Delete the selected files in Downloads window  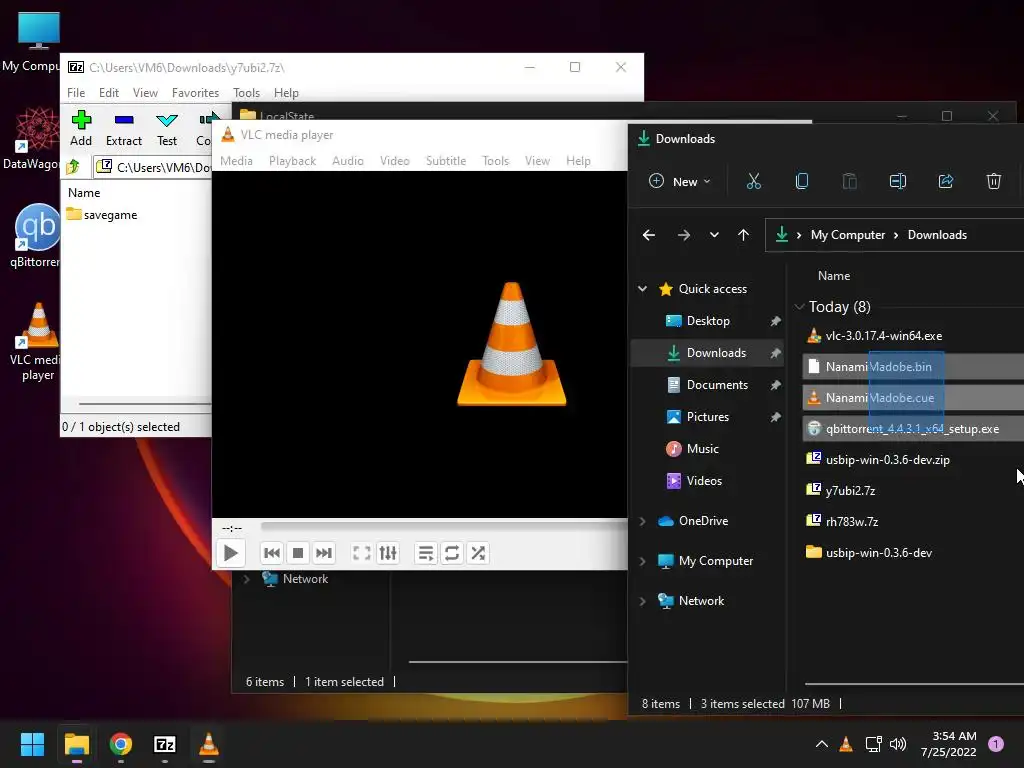click(x=993, y=181)
